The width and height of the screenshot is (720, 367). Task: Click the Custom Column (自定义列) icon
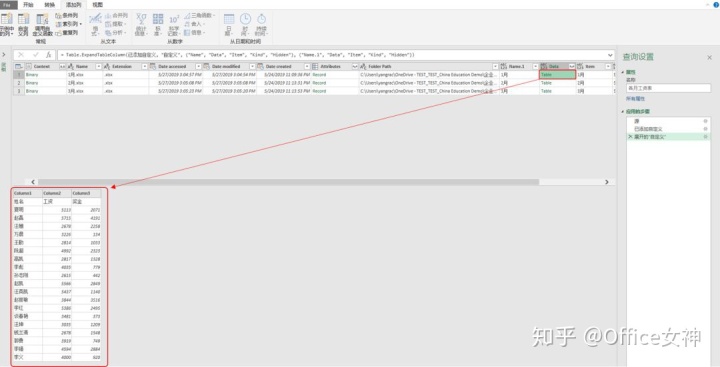point(24,19)
